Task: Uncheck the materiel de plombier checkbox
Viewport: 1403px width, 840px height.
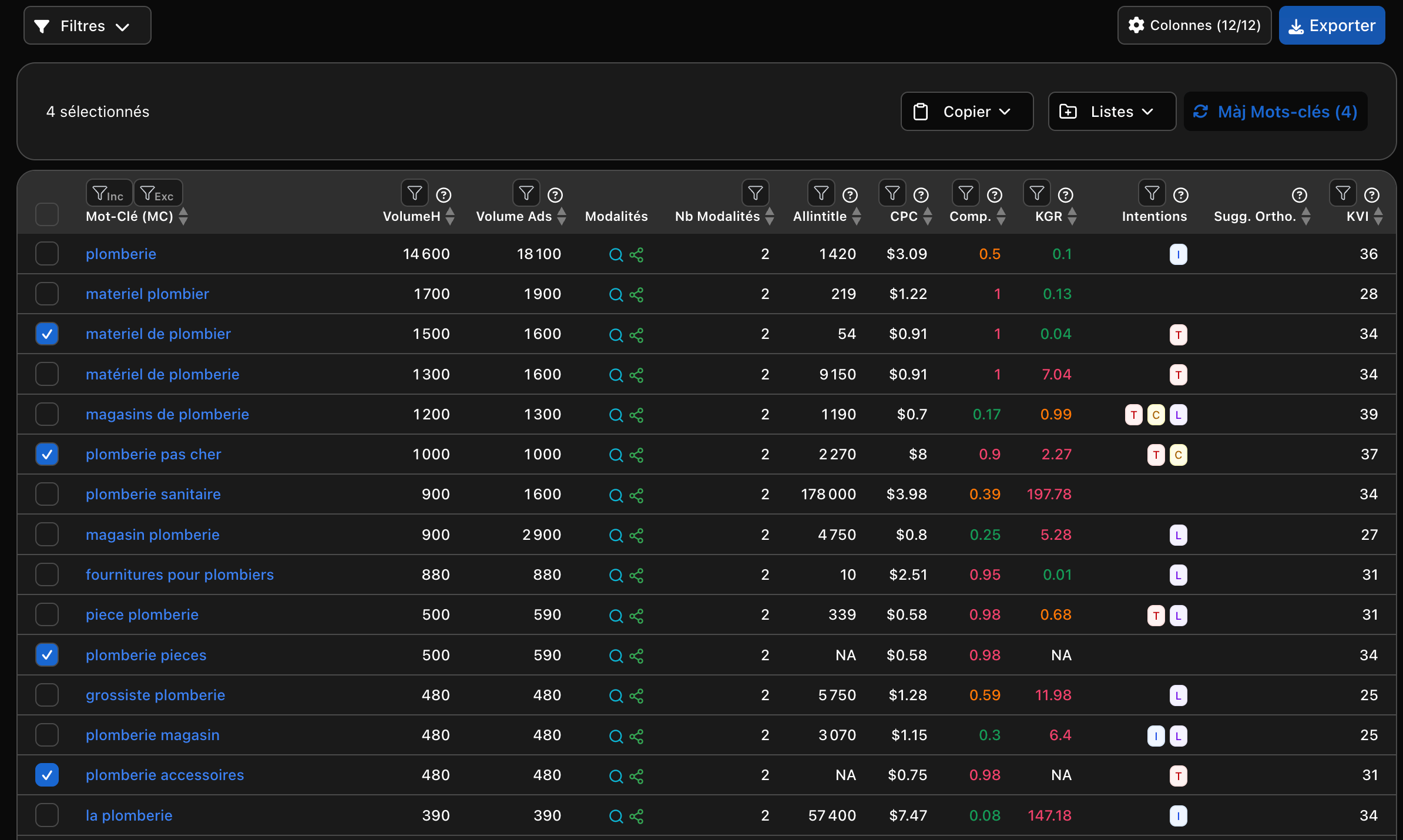Action: (47, 334)
